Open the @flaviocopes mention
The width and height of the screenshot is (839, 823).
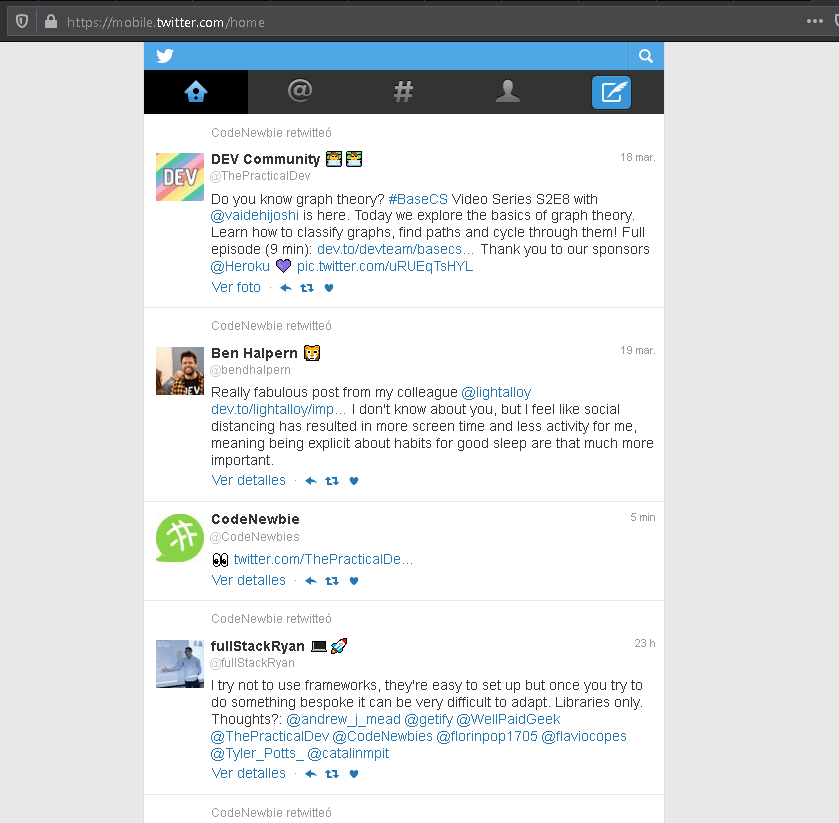coord(584,737)
